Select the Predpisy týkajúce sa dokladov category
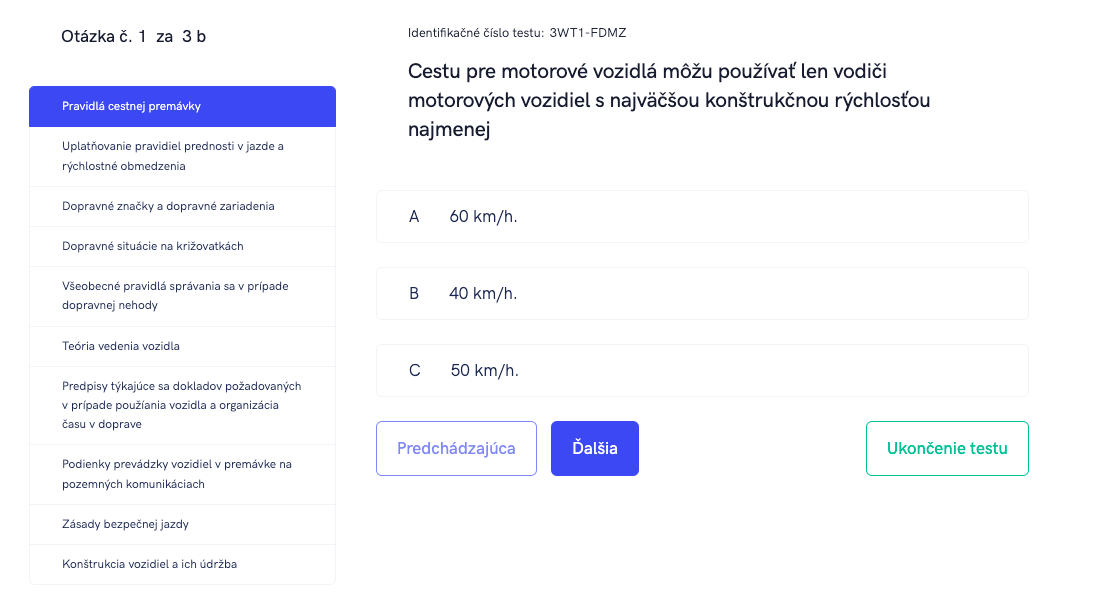The height and width of the screenshot is (598, 1097). pyautogui.click(x=182, y=404)
